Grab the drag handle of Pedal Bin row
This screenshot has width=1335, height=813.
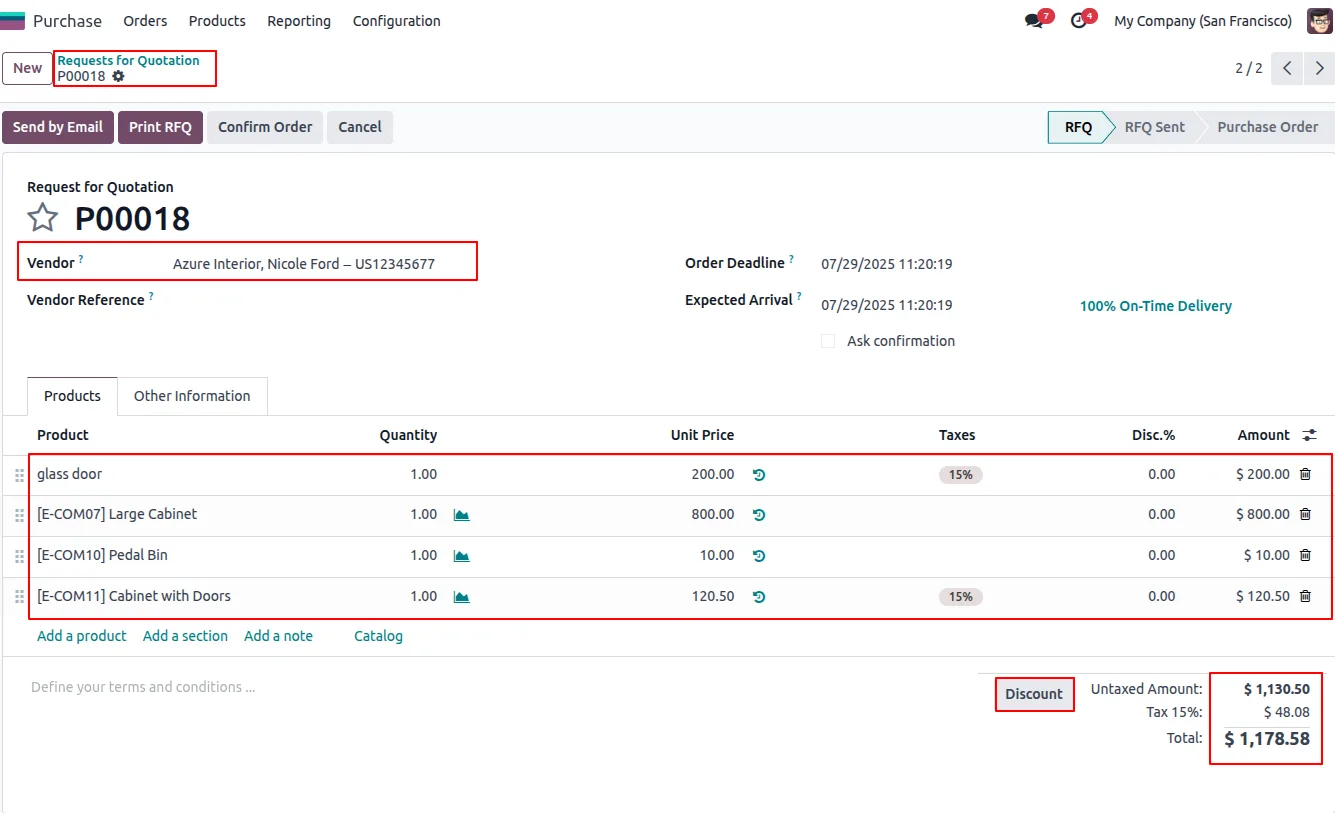pyautogui.click(x=19, y=557)
